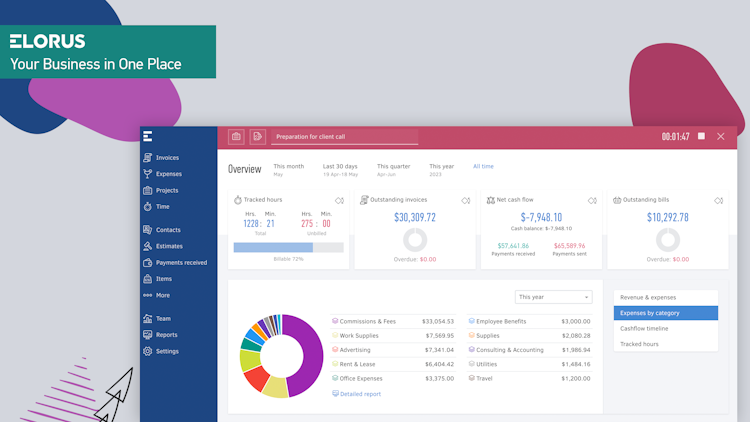The width and height of the screenshot is (750, 422).
Task: Toggle arrows on Outstanding invoices card
Action: click(465, 200)
